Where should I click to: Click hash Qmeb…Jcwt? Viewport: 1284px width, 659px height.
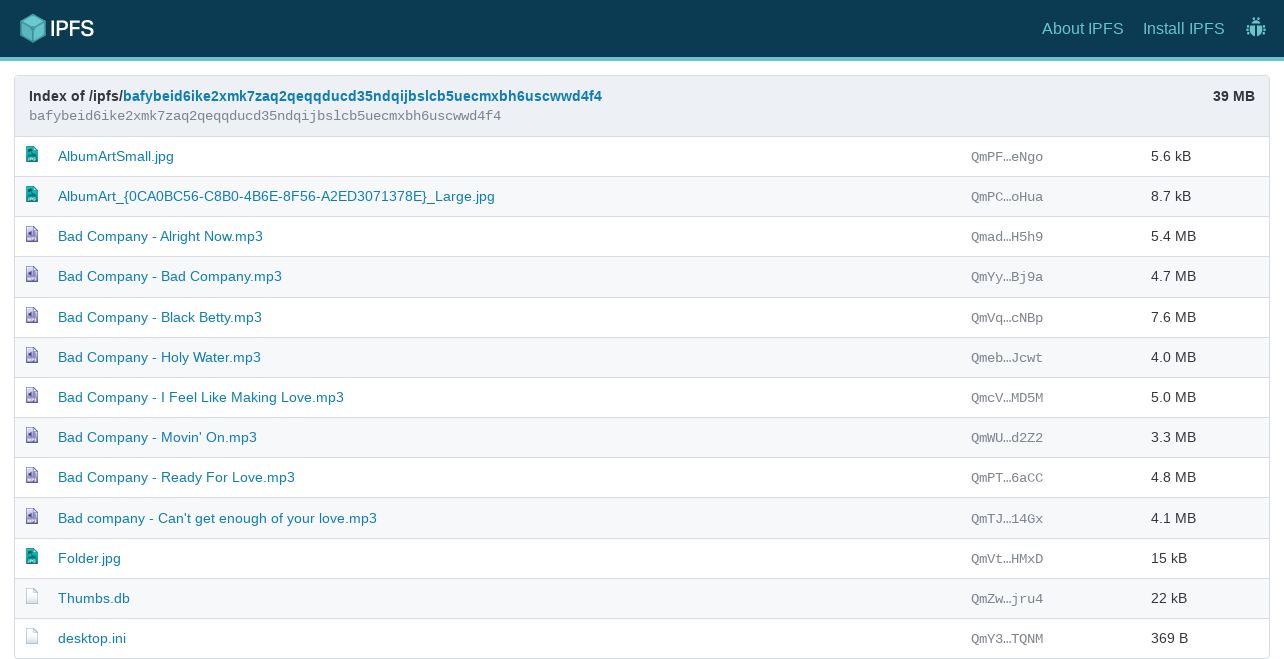point(1007,358)
